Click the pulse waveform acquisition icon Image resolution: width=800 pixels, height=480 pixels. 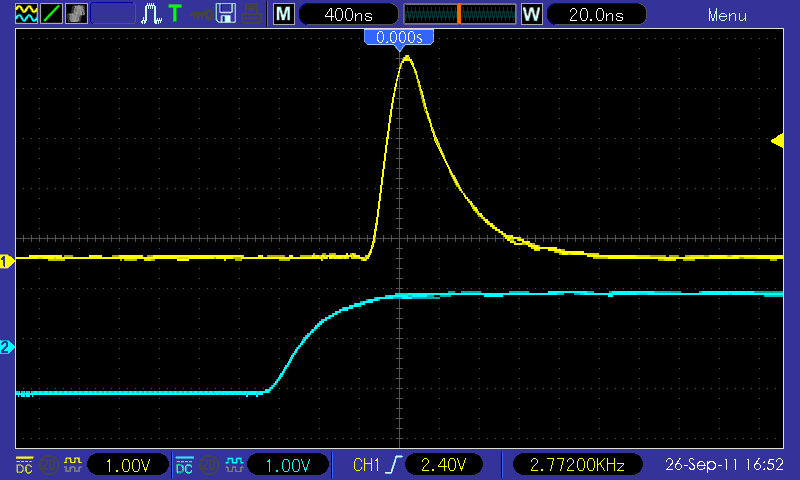151,14
